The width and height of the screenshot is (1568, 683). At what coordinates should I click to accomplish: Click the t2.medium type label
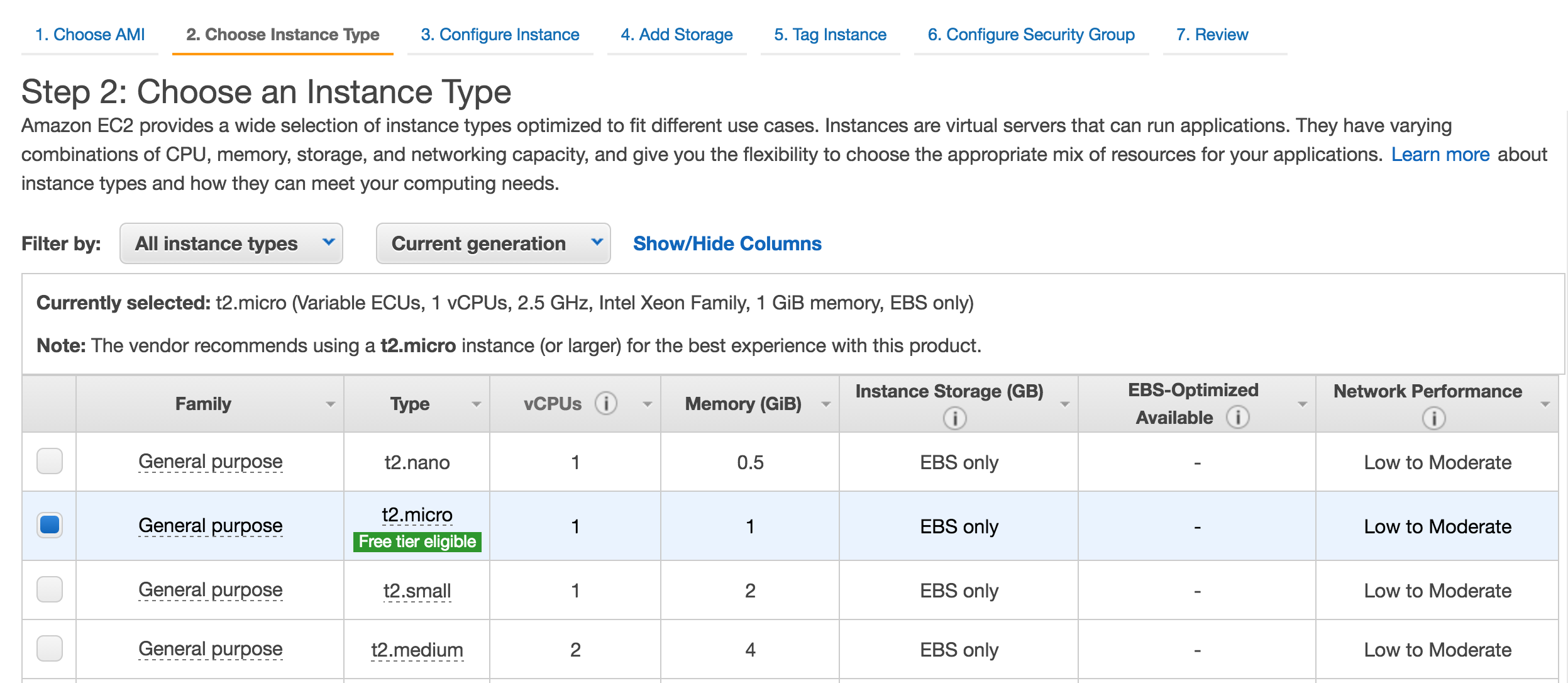click(x=417, y=650)
